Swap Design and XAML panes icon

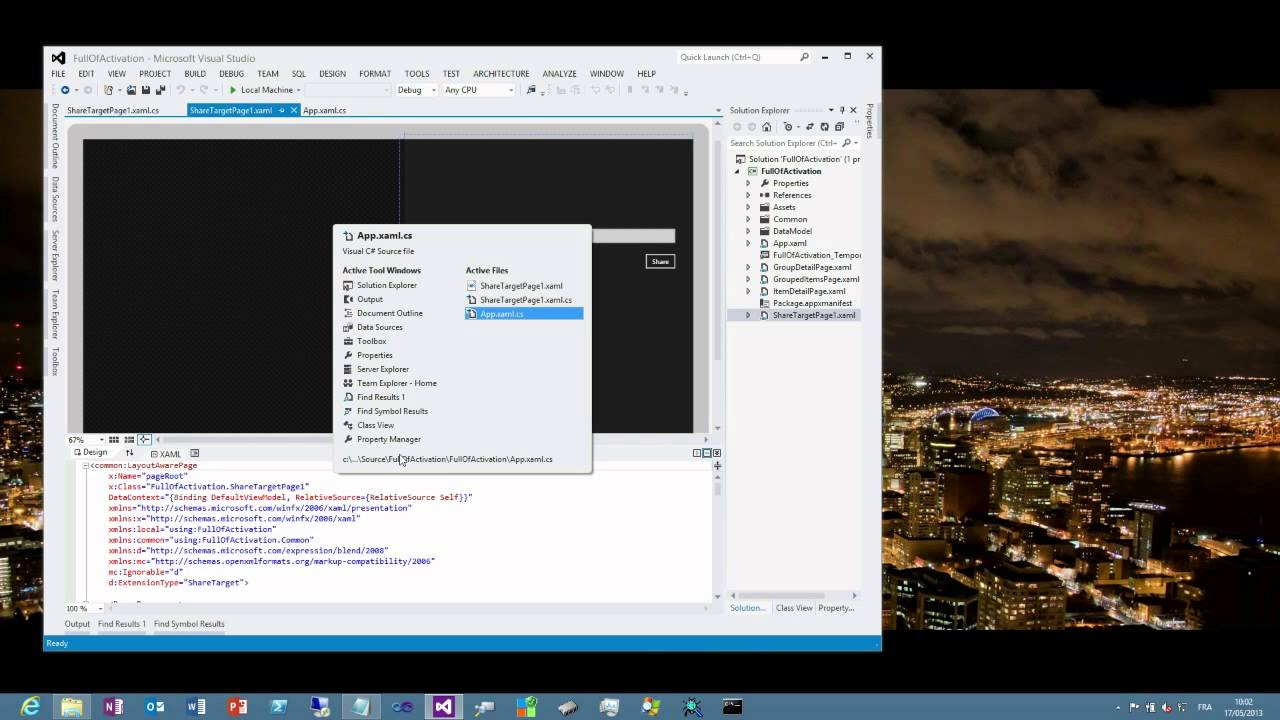[x=129, y=453]
